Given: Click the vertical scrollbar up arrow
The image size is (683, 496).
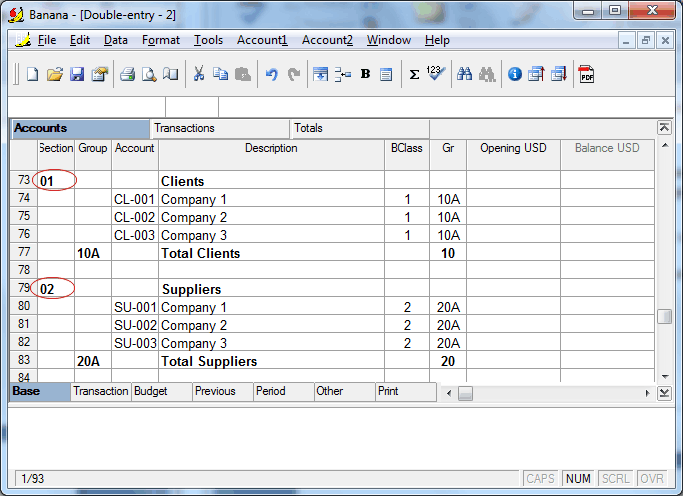Looking at the screenshot, I should pos(665,145).
